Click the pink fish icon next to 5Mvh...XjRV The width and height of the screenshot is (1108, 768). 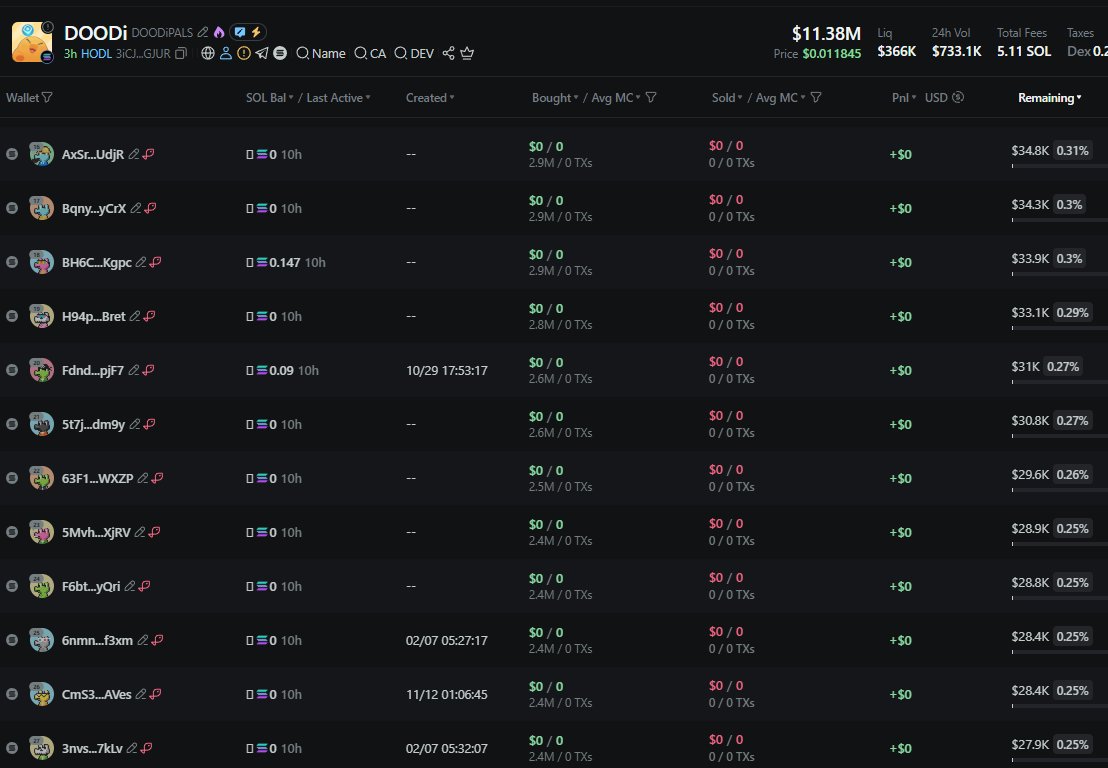pyautogui.click(x=155, y=533)
